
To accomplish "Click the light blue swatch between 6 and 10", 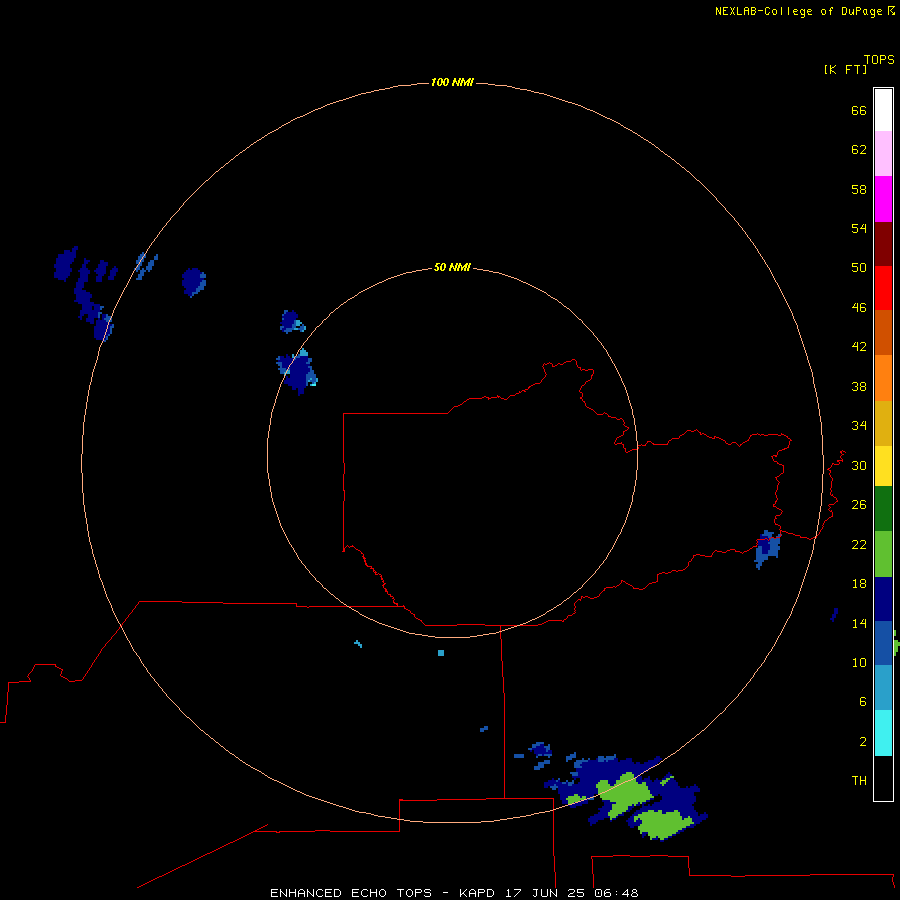I will pyautogui.click(x=883, y=687).
